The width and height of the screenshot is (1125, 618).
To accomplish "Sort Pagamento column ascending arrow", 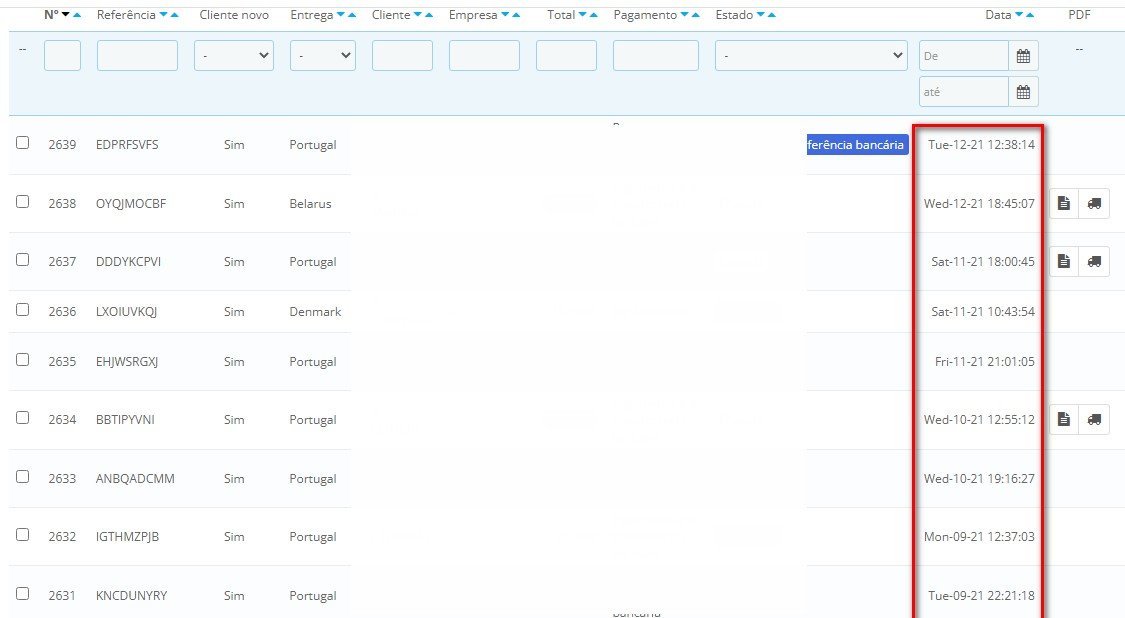I will tap(695, 15).
